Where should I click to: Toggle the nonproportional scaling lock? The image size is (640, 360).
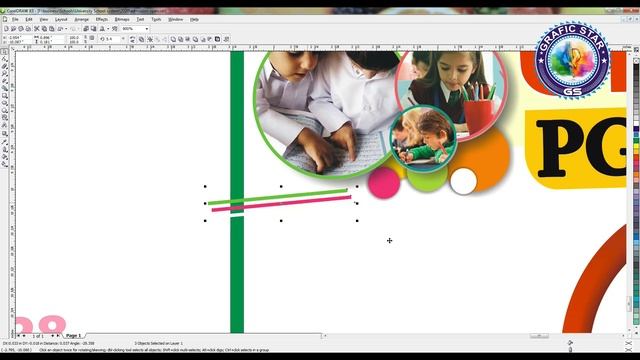pos(92,38)
